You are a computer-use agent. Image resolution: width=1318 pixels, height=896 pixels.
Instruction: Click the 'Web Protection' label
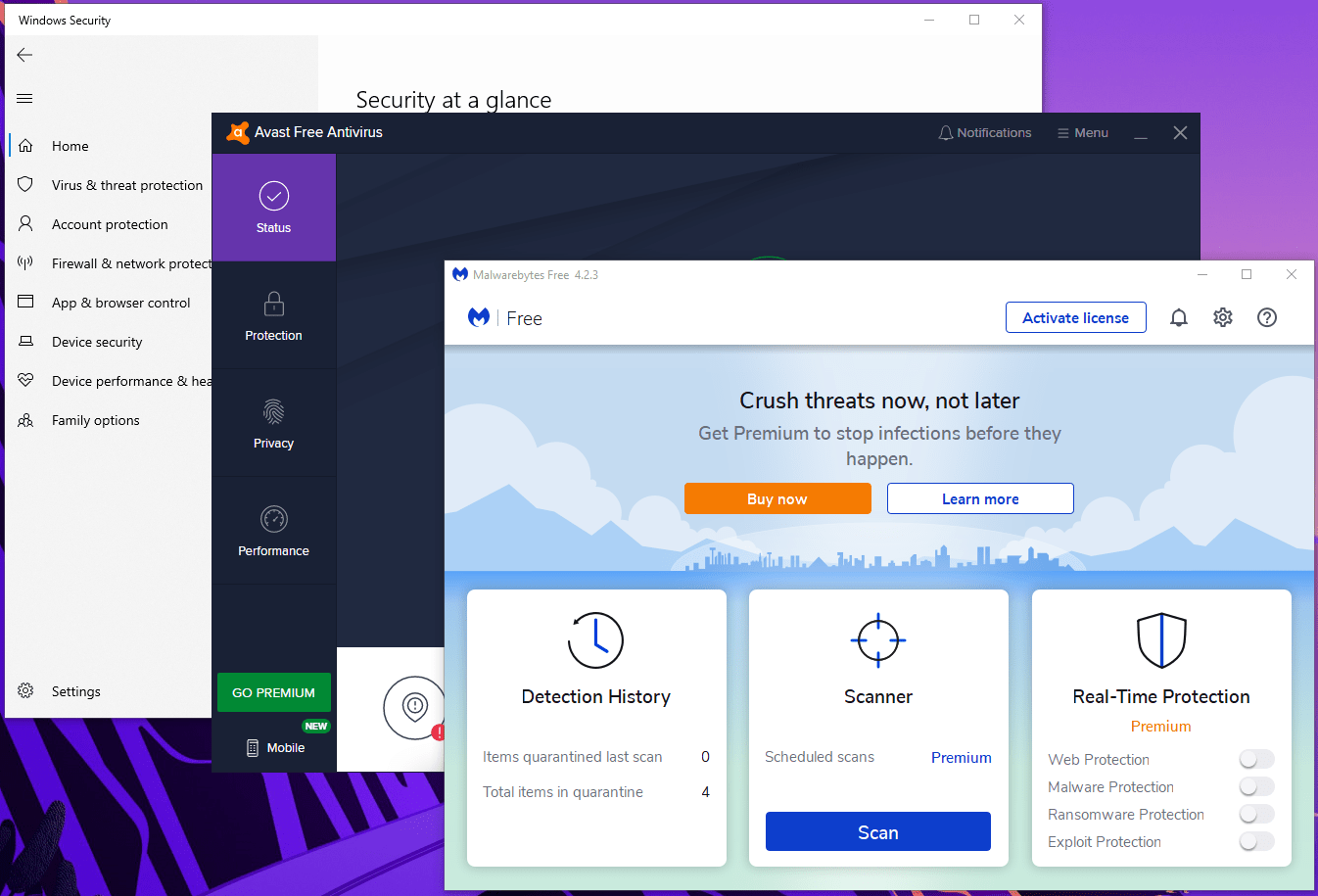coord(1099,759)
